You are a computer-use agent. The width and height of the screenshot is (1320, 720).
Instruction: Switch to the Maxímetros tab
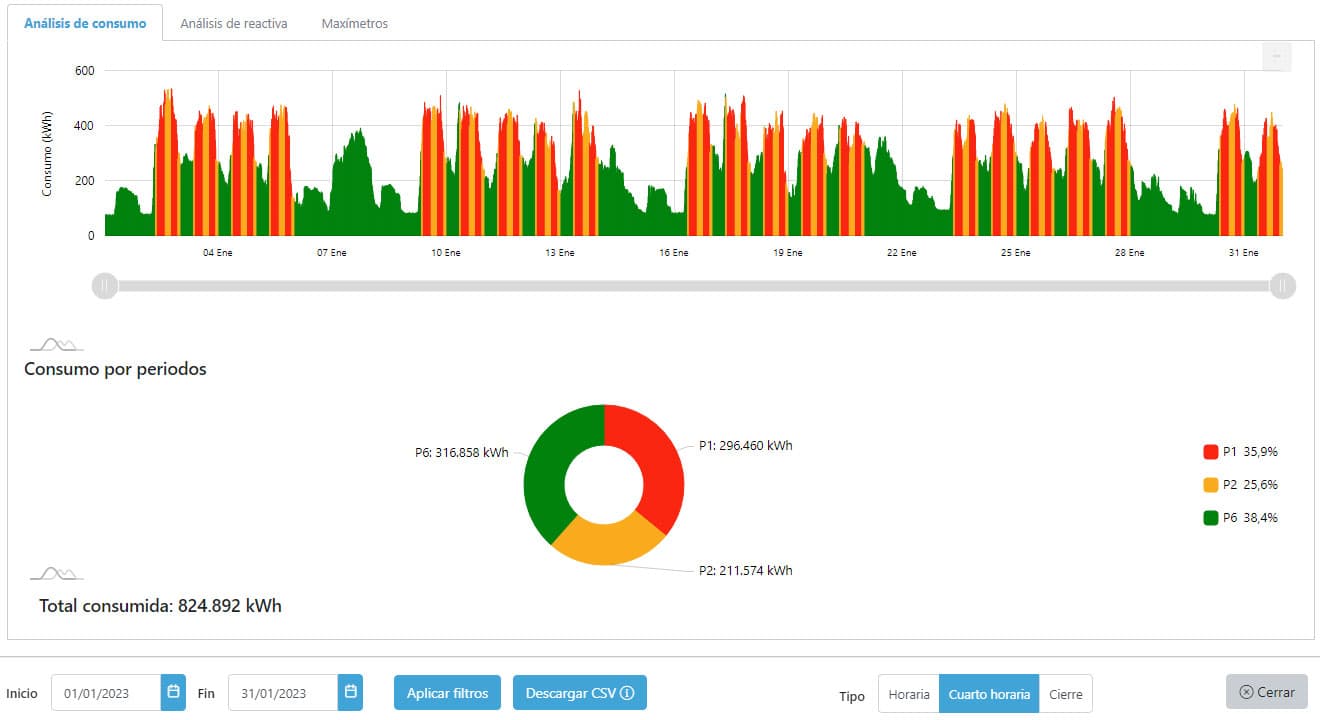(x=355, y=23)
